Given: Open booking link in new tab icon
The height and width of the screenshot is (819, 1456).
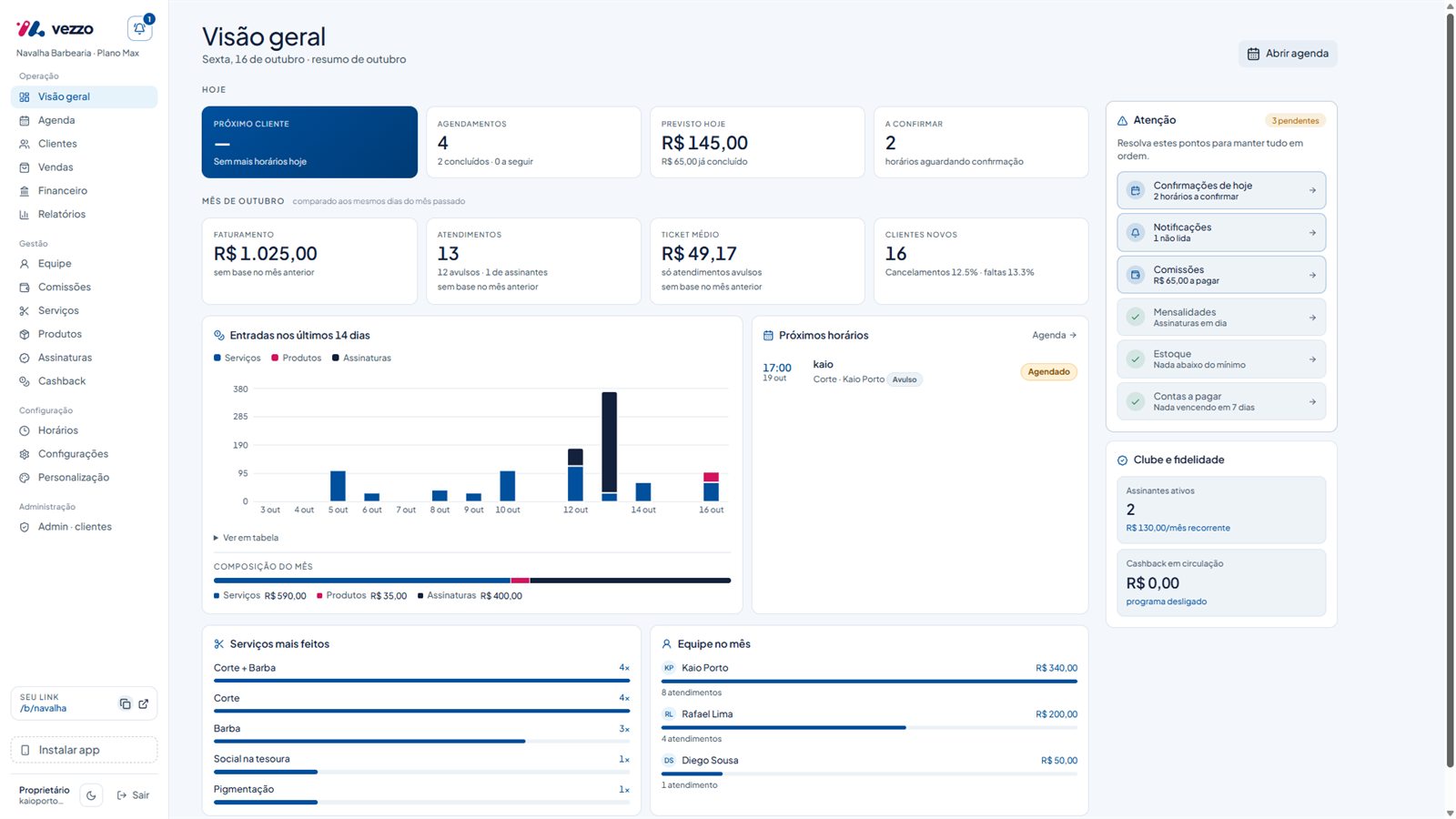Looking at the screenshot, I should pyautogui.click(x=144, y=703).
